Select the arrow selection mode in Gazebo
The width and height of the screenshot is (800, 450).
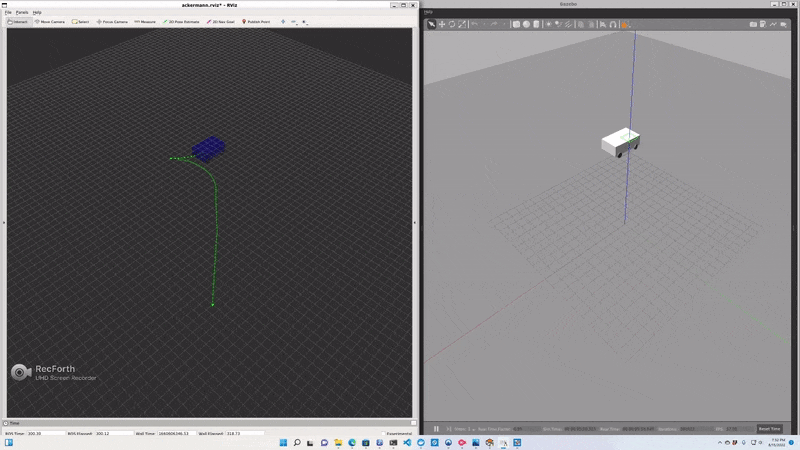(x=432, y=24)
